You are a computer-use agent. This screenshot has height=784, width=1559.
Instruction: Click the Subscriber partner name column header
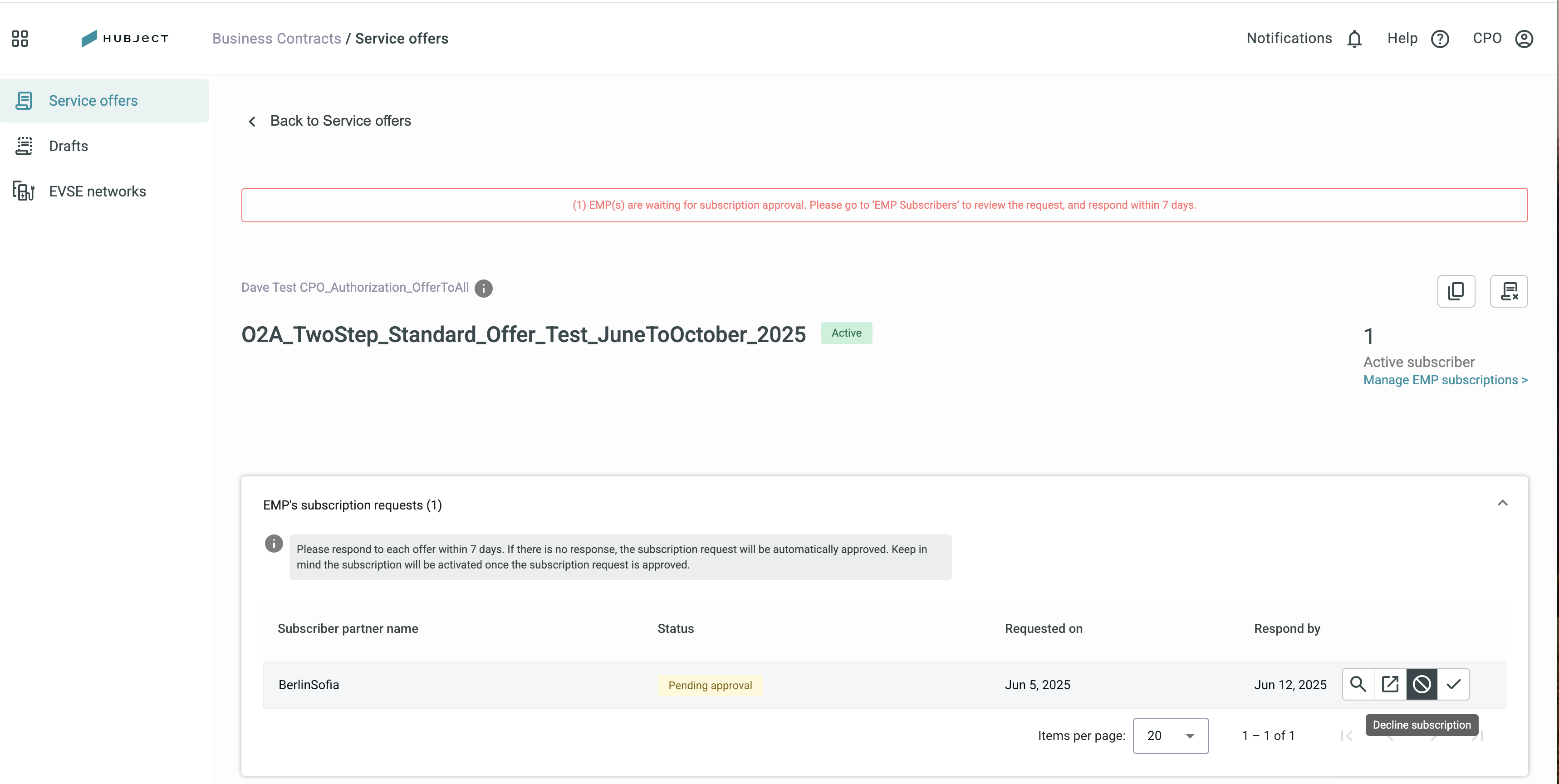[x=348, y=628]
